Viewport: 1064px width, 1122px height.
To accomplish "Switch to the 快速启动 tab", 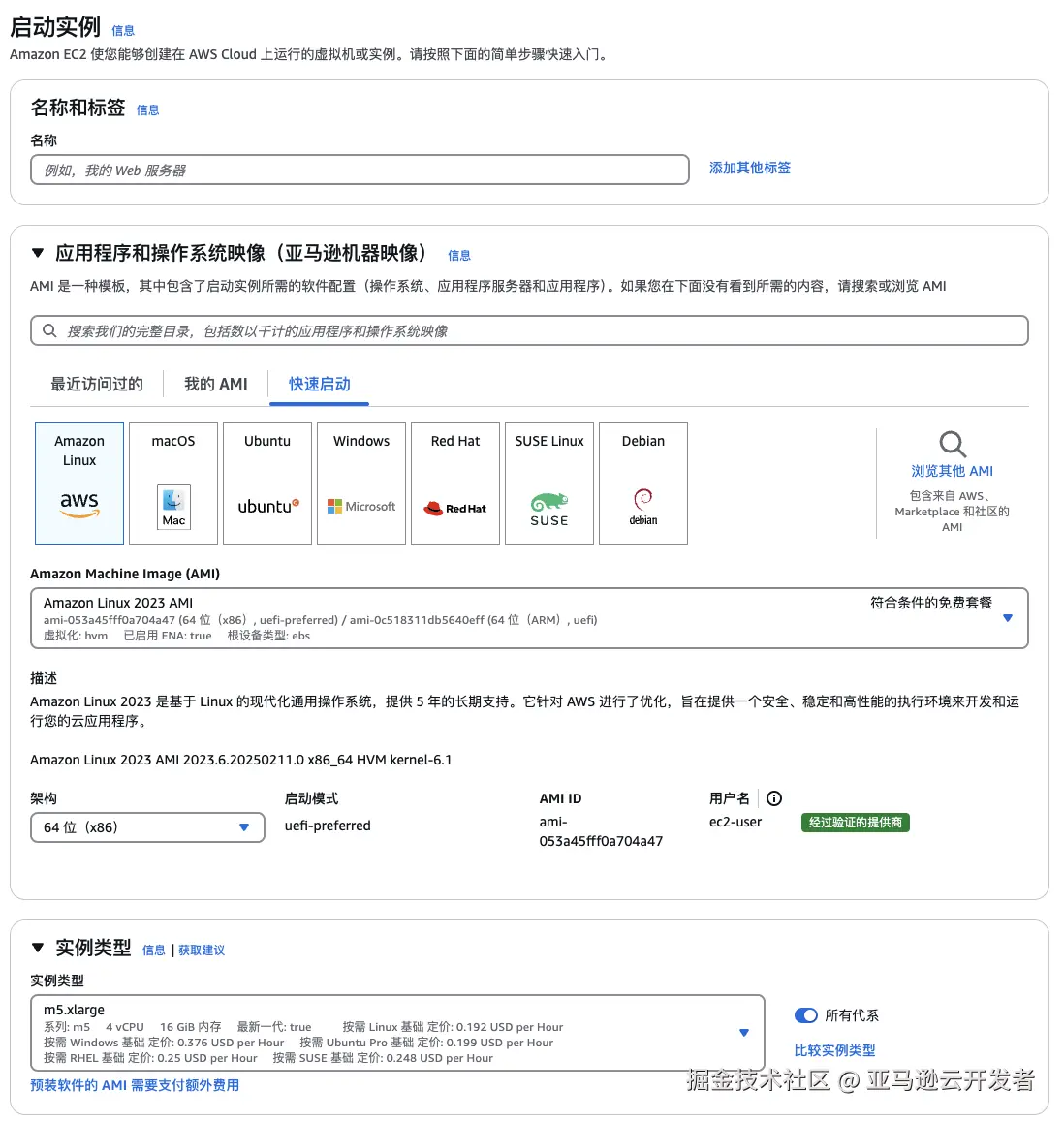I will [319, 385].
